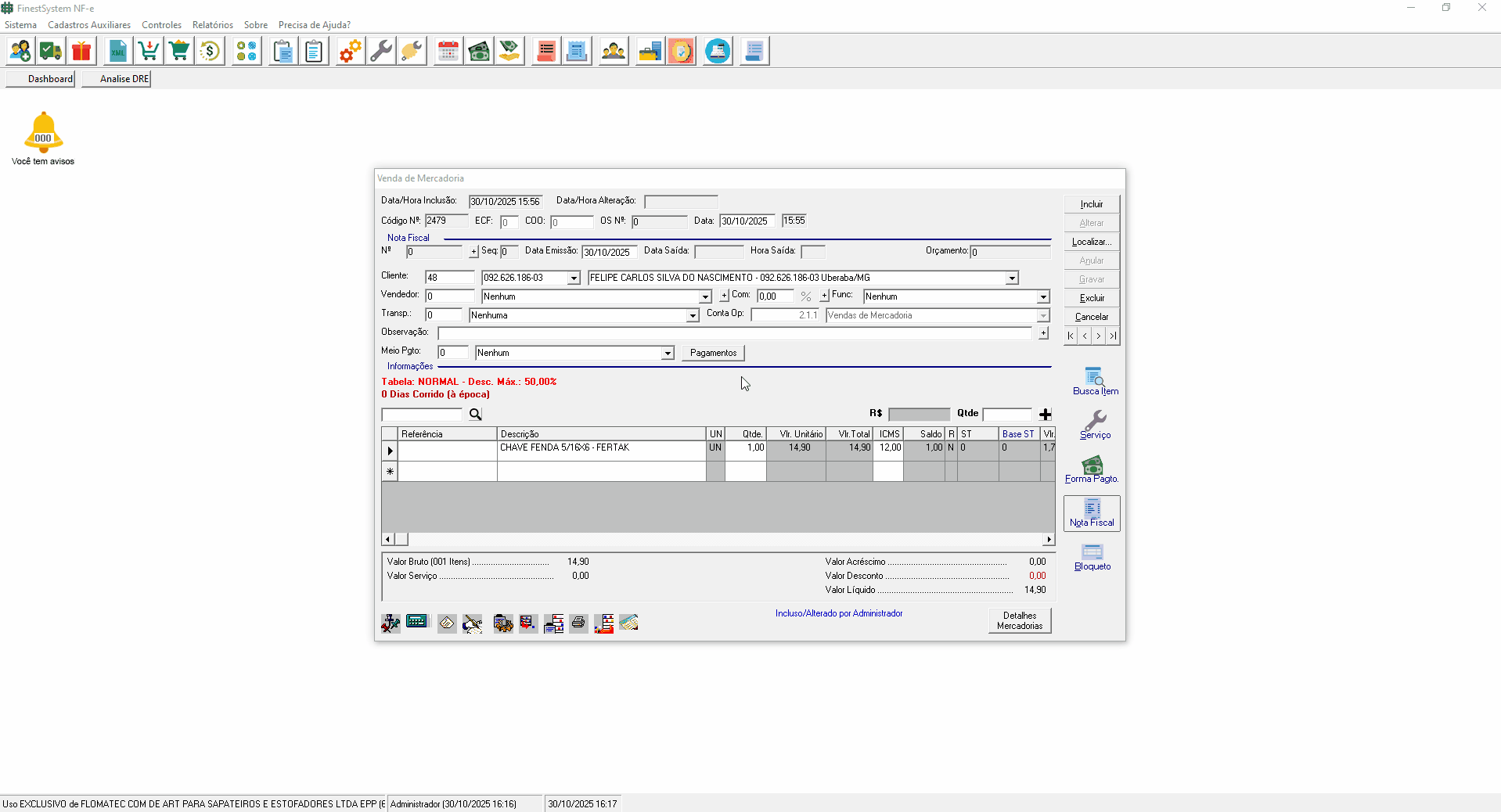Click the XML file toolbar icon
The width and height of the screenshot is (1501, 812).
click(117, 52)
